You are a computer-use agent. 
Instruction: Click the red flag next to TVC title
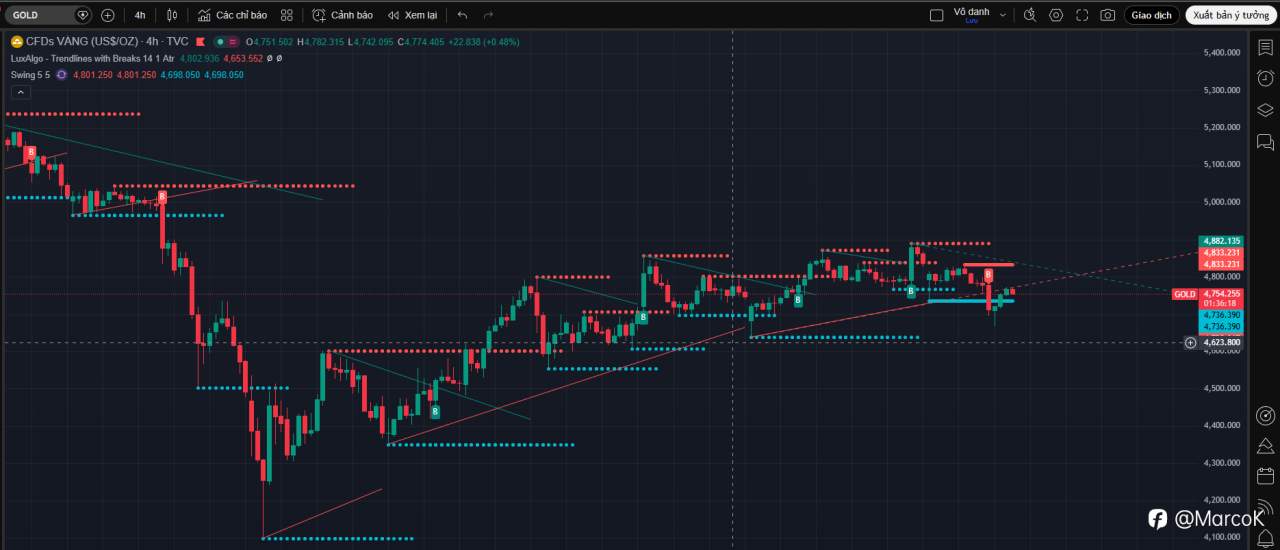[x=199, y=42]
